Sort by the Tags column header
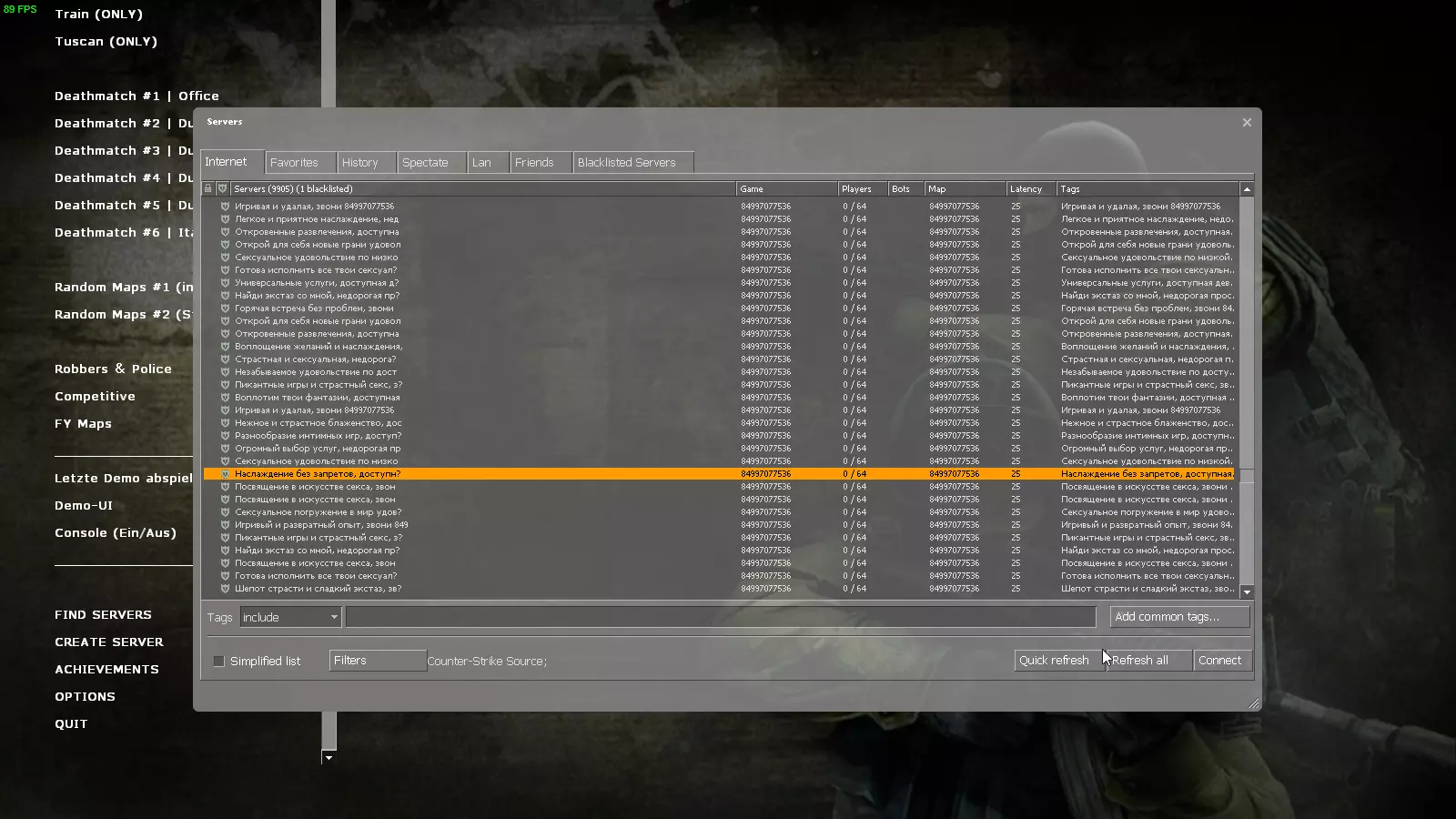The height and width of the screenshot is (819, 1456). (1148, 189)
